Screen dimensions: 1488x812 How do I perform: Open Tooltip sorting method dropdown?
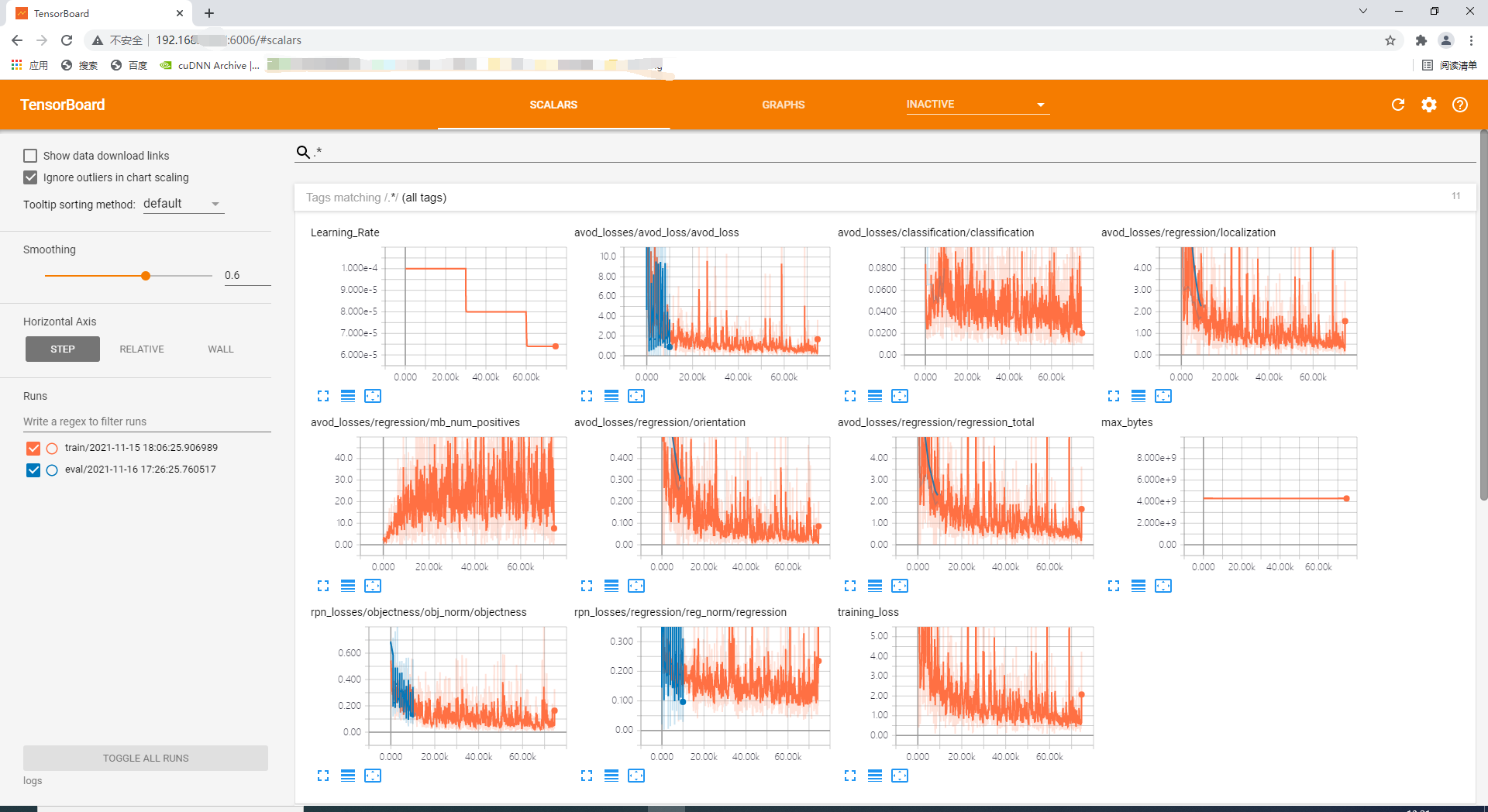pos(184,204)
